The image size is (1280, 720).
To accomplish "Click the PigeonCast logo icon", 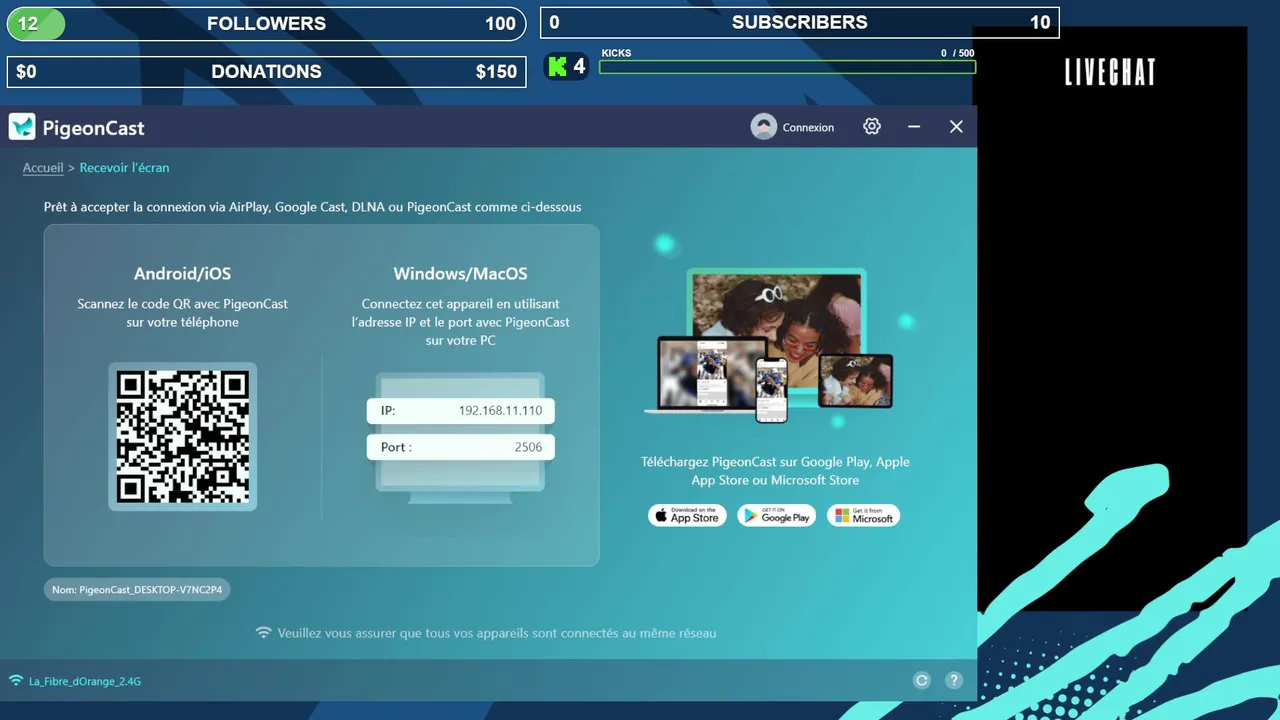I will click(22, 127).
